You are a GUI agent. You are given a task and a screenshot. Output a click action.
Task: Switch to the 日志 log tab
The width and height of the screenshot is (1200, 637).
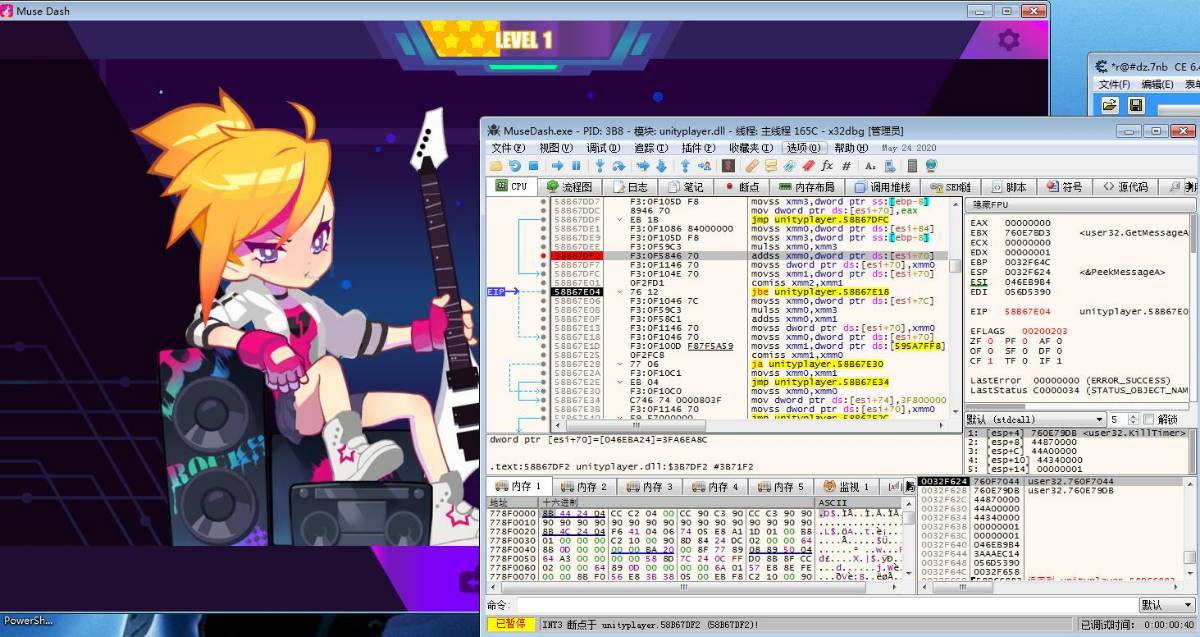[630, 187]
